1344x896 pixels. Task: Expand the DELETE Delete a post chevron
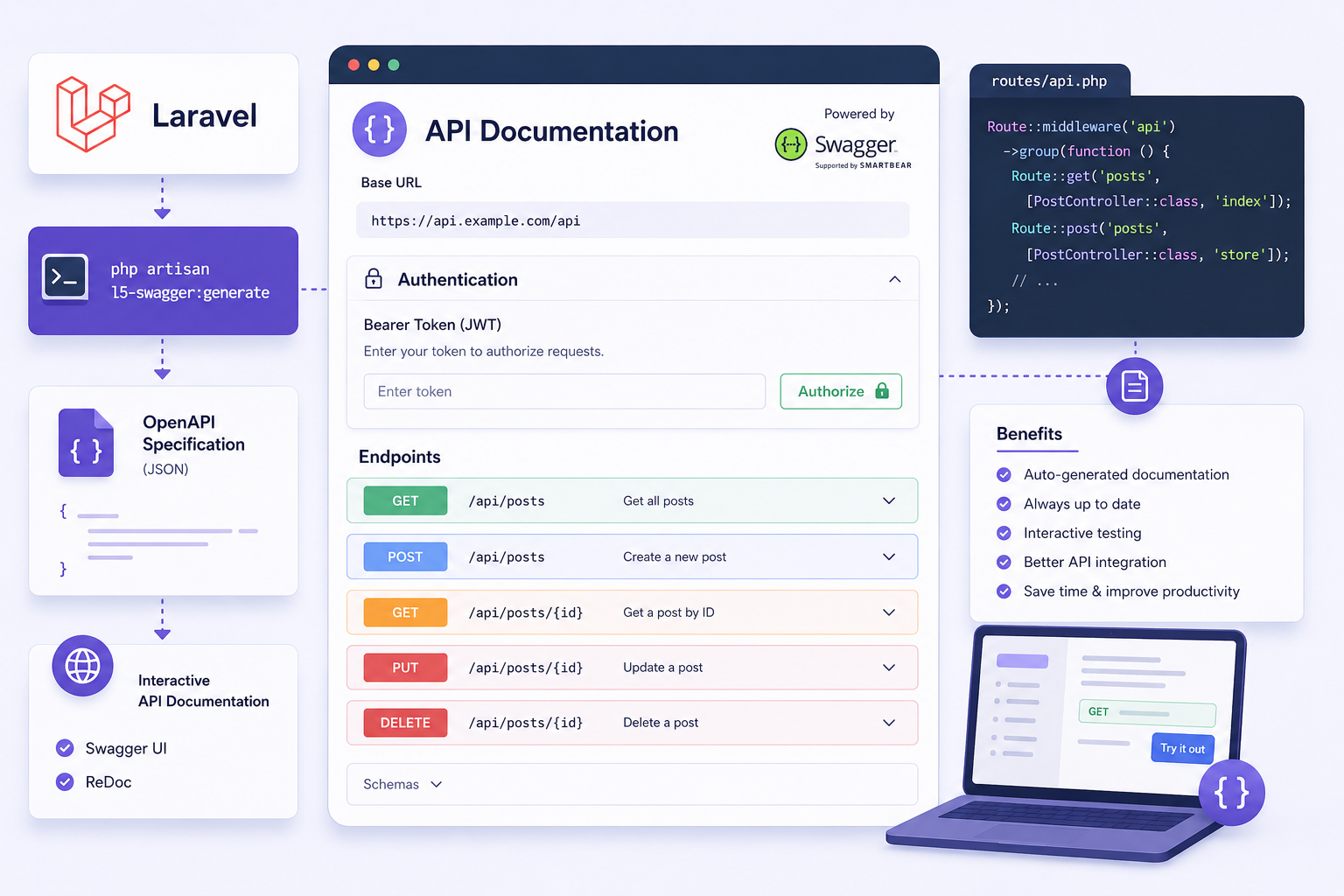point(889,723)
